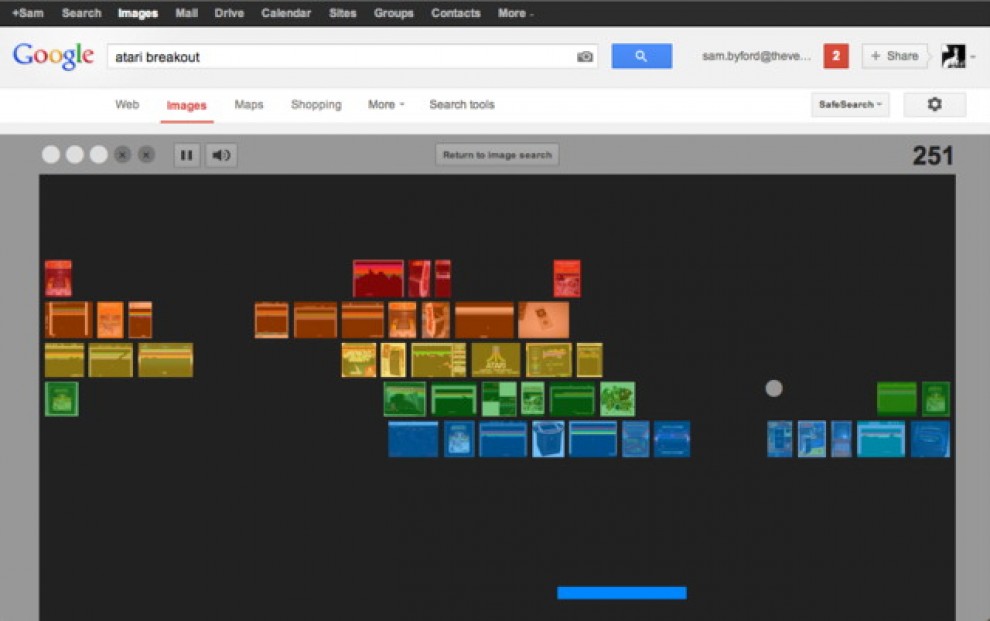990x621 pixels.
Task: Open Images in the top black bar
Action: click(x=138, y=13)
